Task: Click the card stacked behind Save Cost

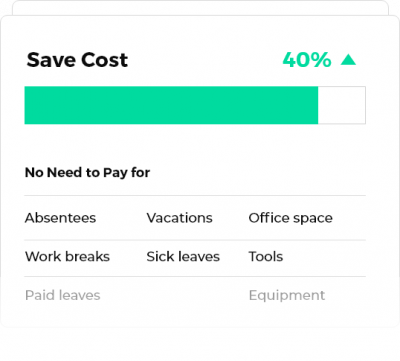Action: point(200,7)
